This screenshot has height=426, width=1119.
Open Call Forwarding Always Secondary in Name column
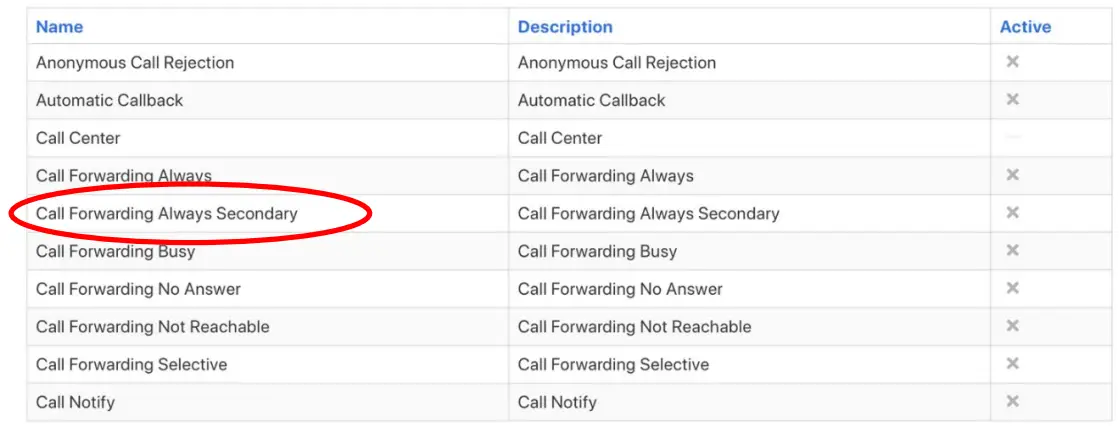[x=167, y=213]
